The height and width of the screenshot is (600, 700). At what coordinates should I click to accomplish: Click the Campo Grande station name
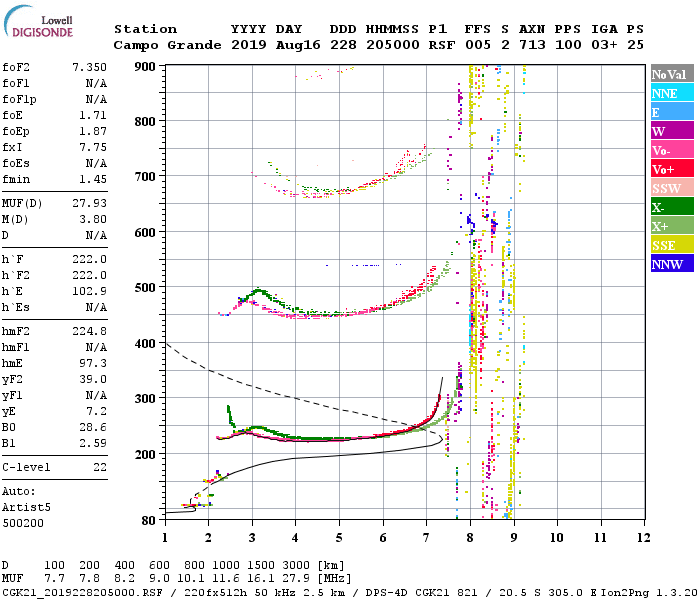pos(167,45)
